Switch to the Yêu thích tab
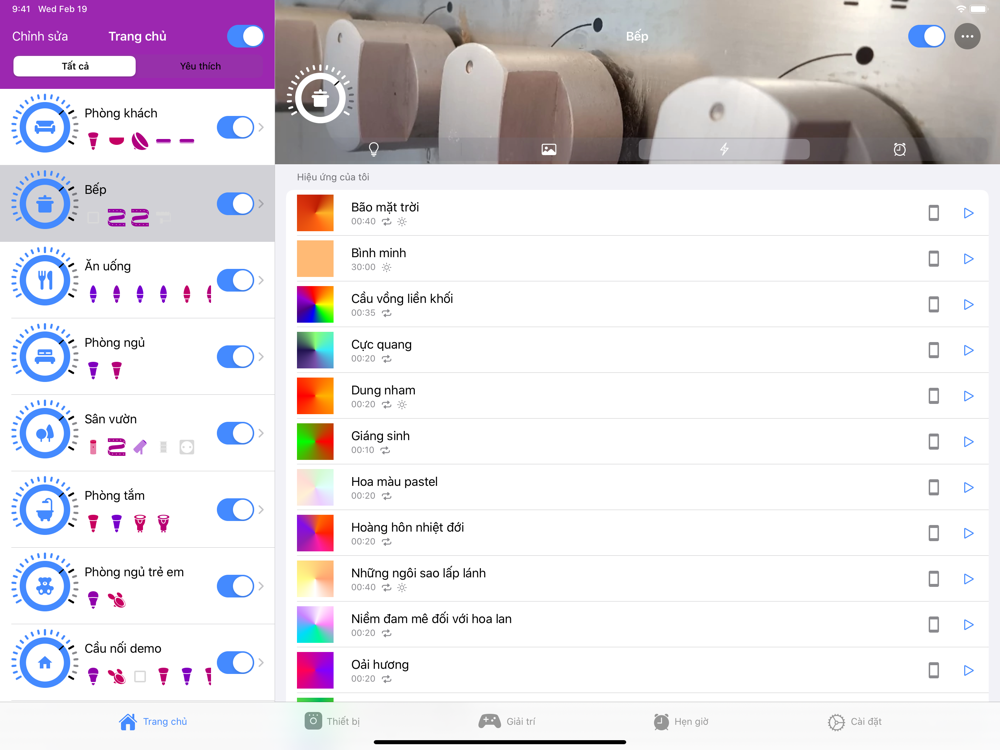 point(200,66)
